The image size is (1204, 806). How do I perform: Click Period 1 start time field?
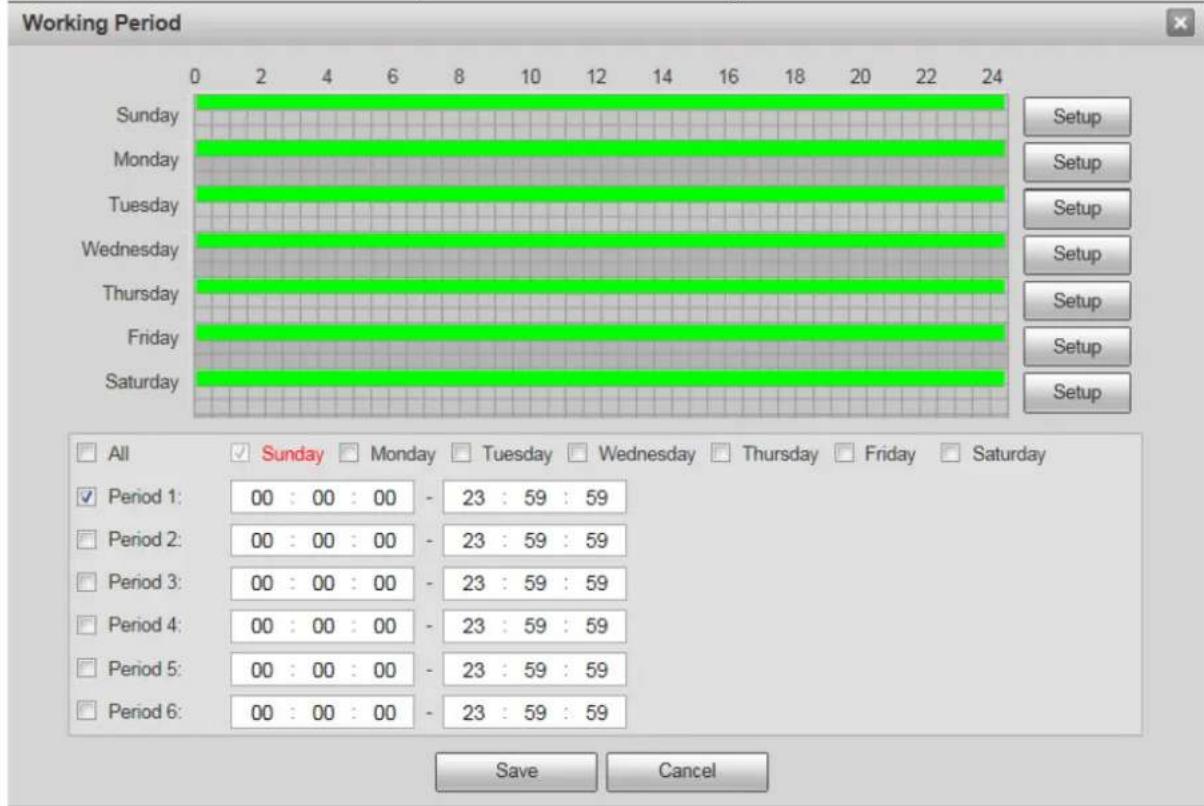[322, 498]
